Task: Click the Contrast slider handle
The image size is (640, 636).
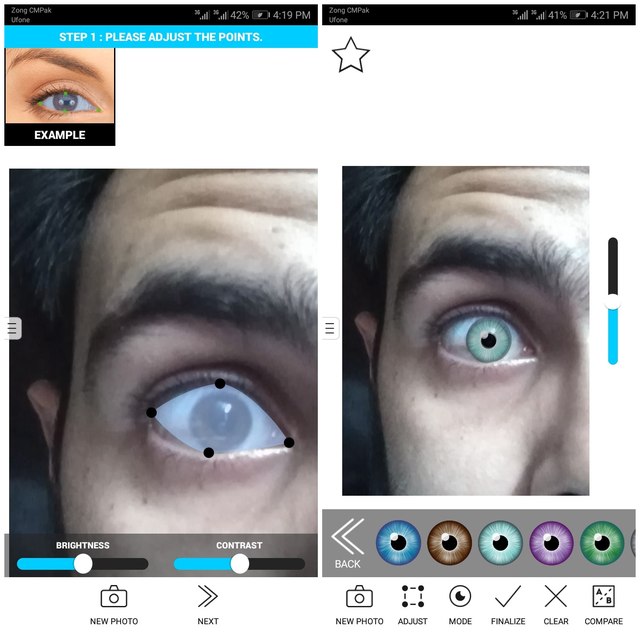Action: pyautogui.click(x=240, y=564)
